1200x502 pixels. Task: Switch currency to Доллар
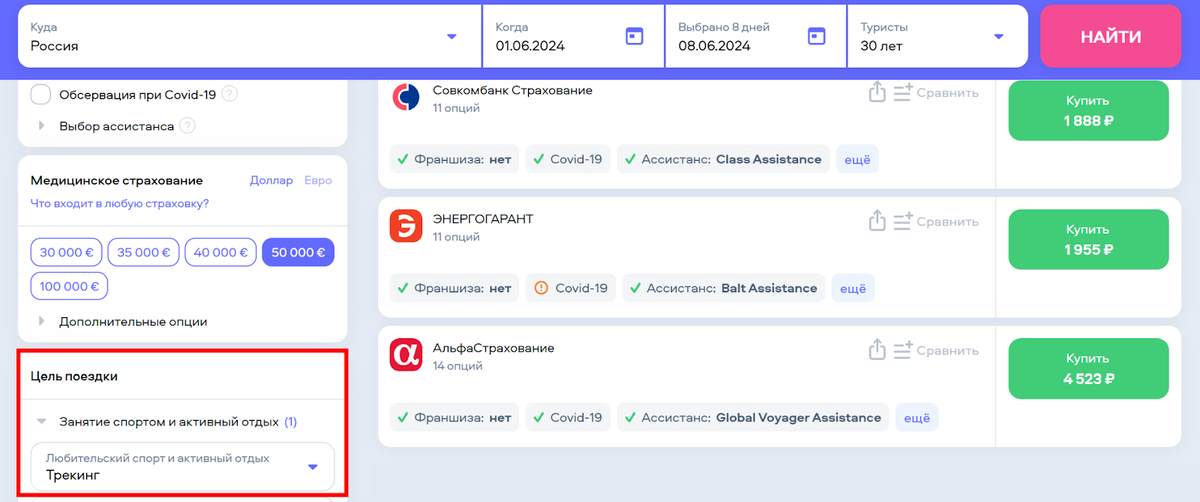271,181
